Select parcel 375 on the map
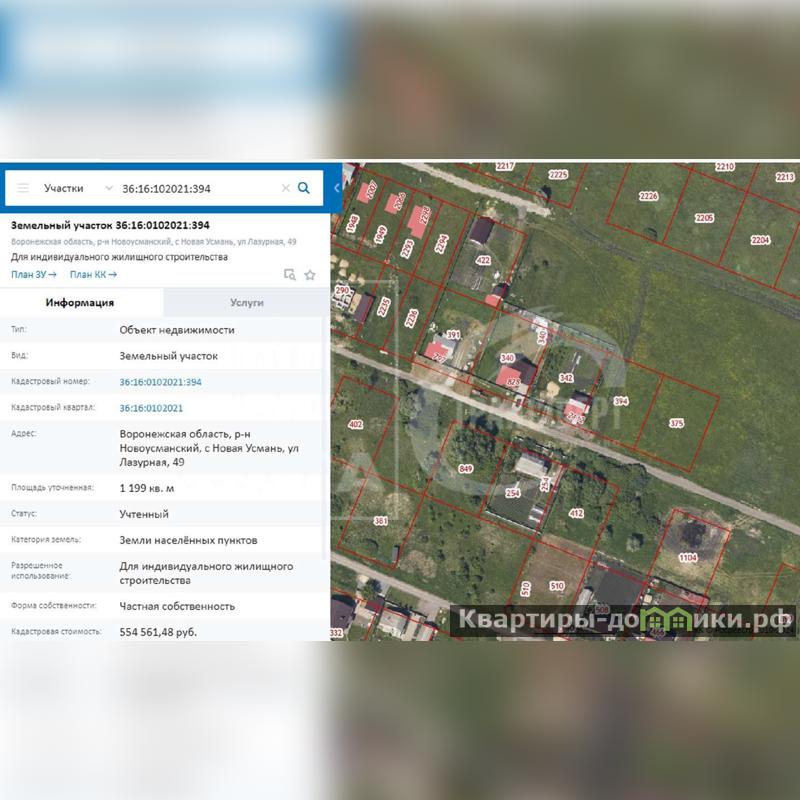The width and height of the screenshot is (800, 800). [677, 423]
